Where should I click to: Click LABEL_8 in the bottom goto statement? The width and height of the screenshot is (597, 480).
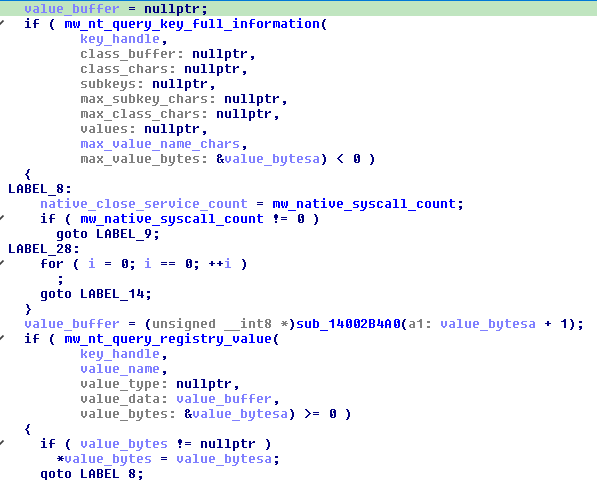pyautogui.click(x=108, y=474)
